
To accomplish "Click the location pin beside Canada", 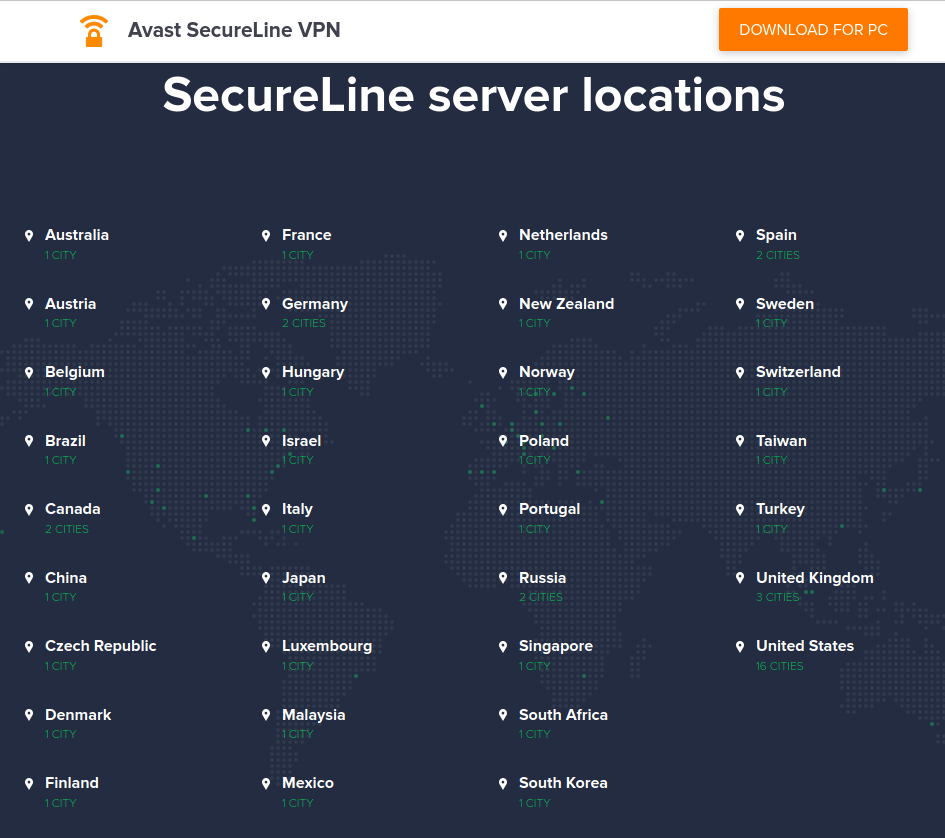I will pos(29,509).
